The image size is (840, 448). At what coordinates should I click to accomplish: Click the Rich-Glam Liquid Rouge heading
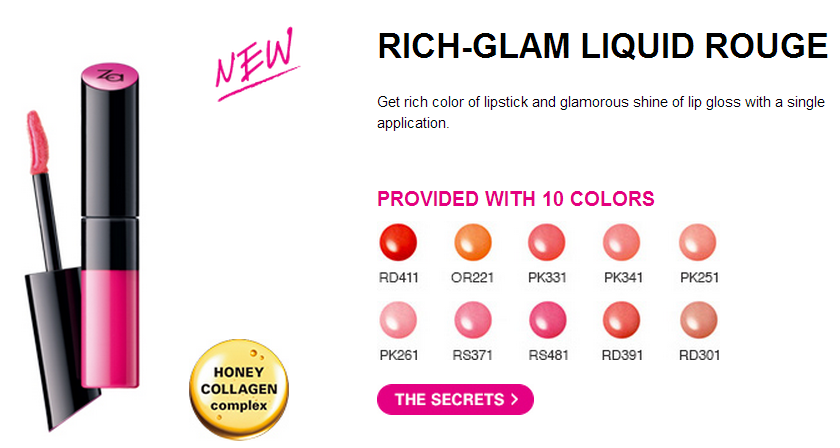tap(603, 46)
